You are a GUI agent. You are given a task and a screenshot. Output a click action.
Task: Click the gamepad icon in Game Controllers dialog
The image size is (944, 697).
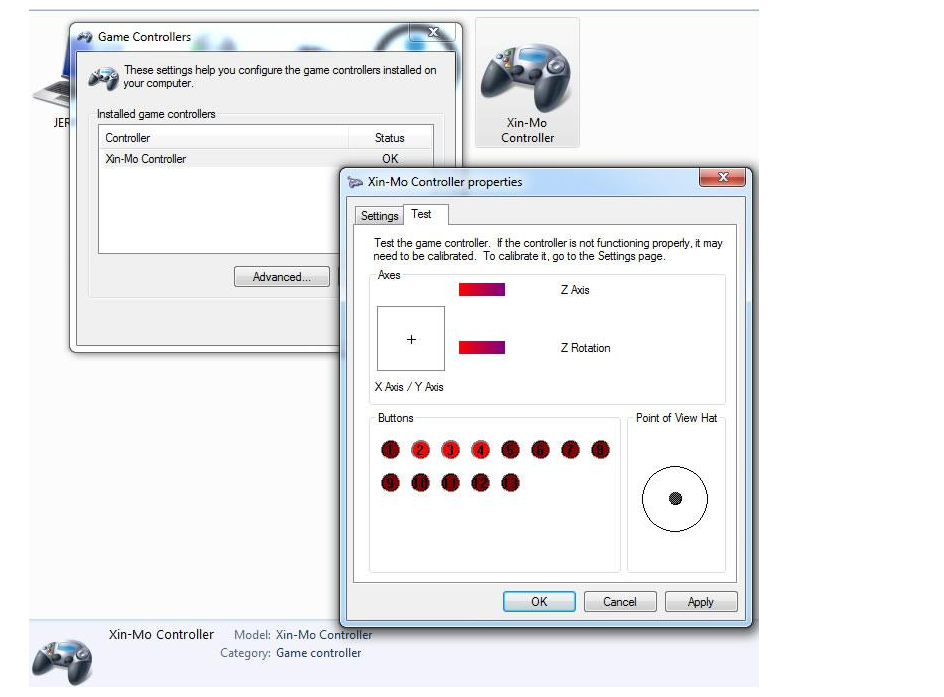tap(104, 79)
